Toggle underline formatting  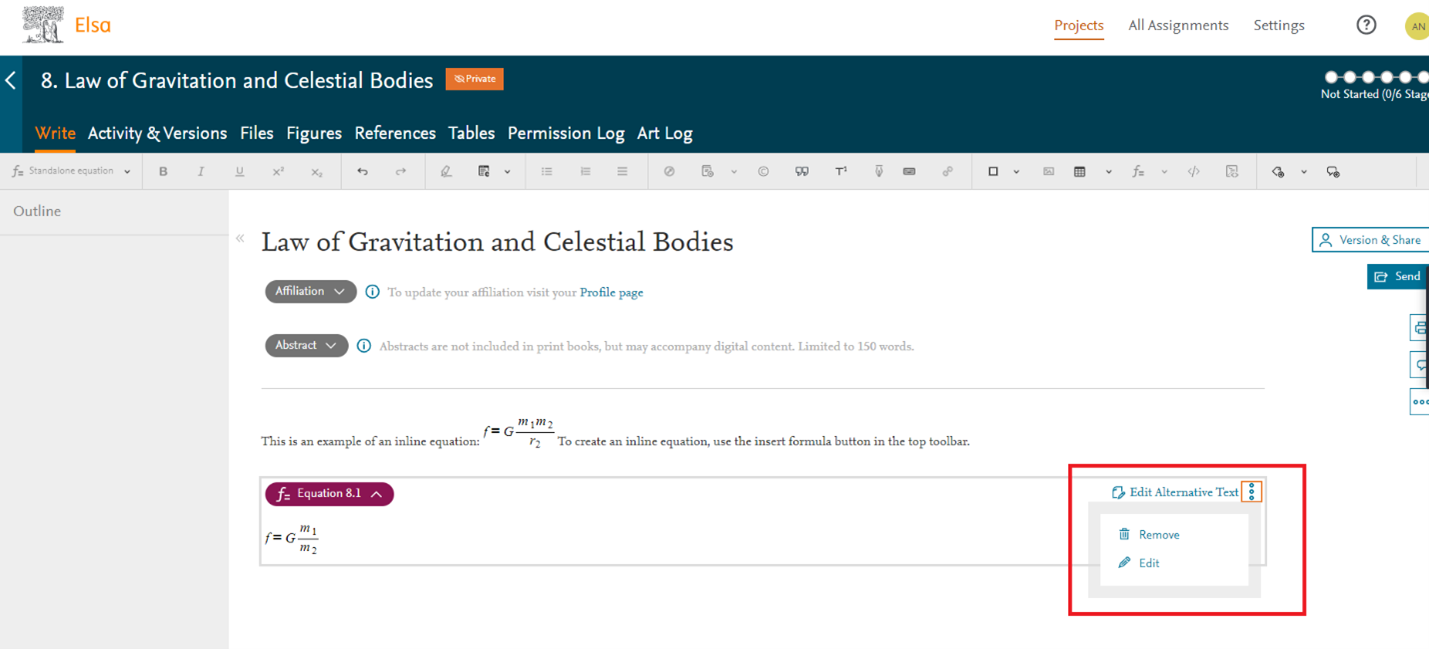[x=239, y=171]
